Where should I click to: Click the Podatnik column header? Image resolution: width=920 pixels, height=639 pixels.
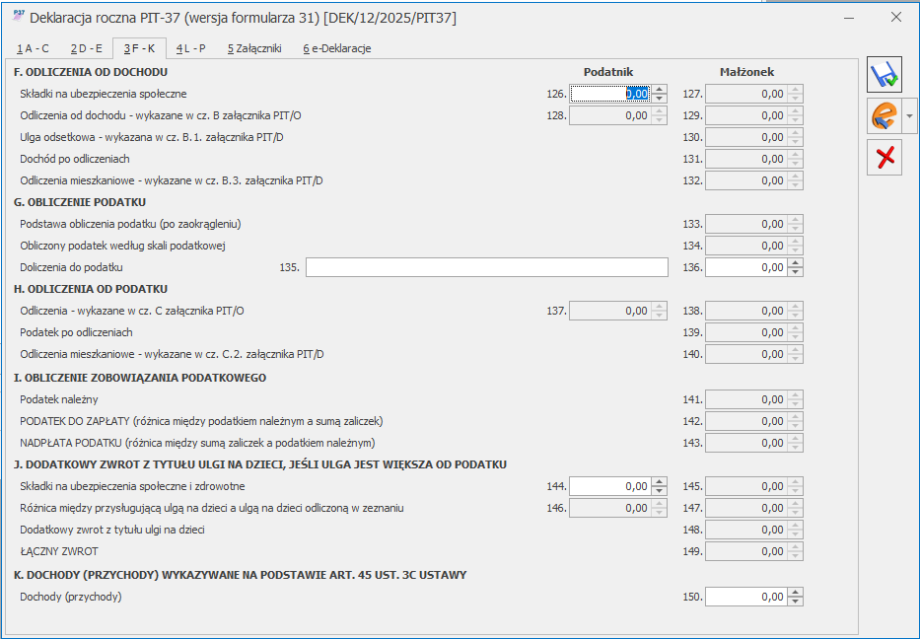click(x=608, y=72)
